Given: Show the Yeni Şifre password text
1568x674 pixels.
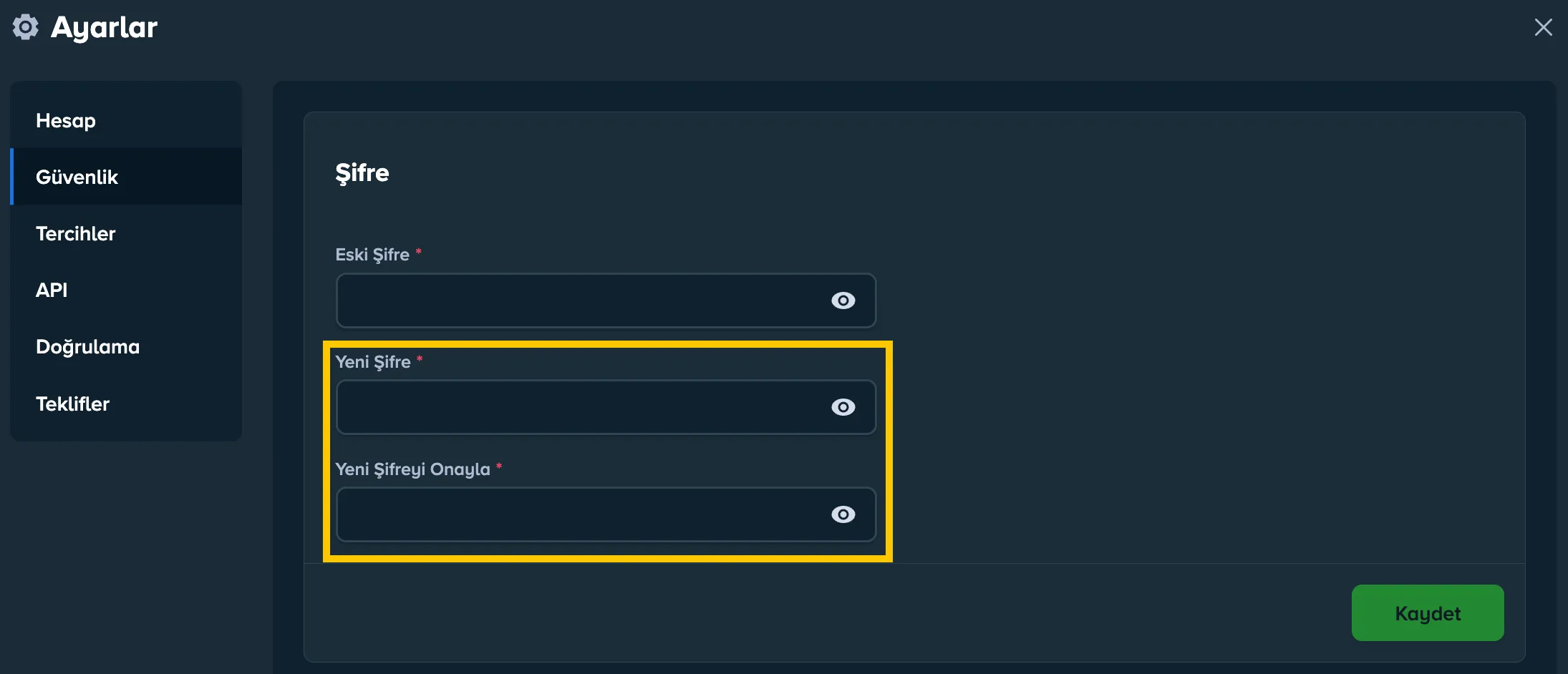Looking at the screenshot, I should tap(843, 406).
